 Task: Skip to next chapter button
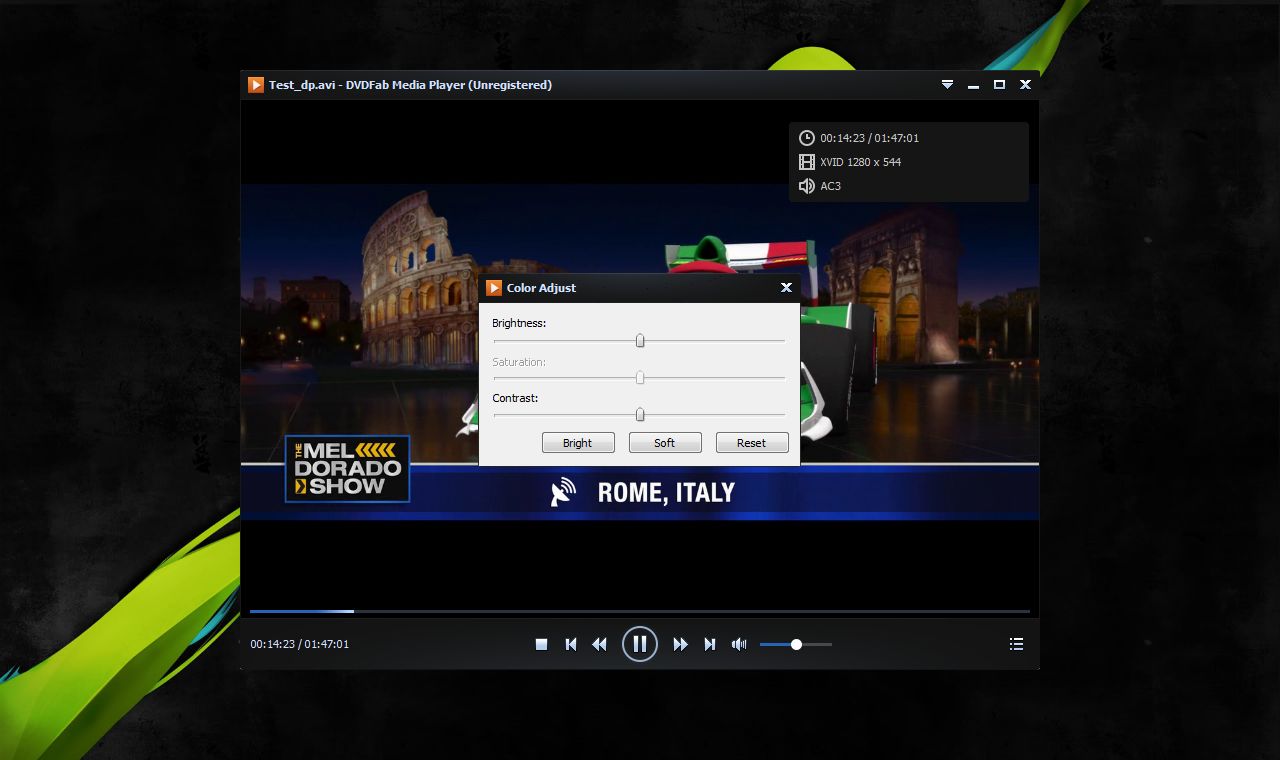coord(710,644)
